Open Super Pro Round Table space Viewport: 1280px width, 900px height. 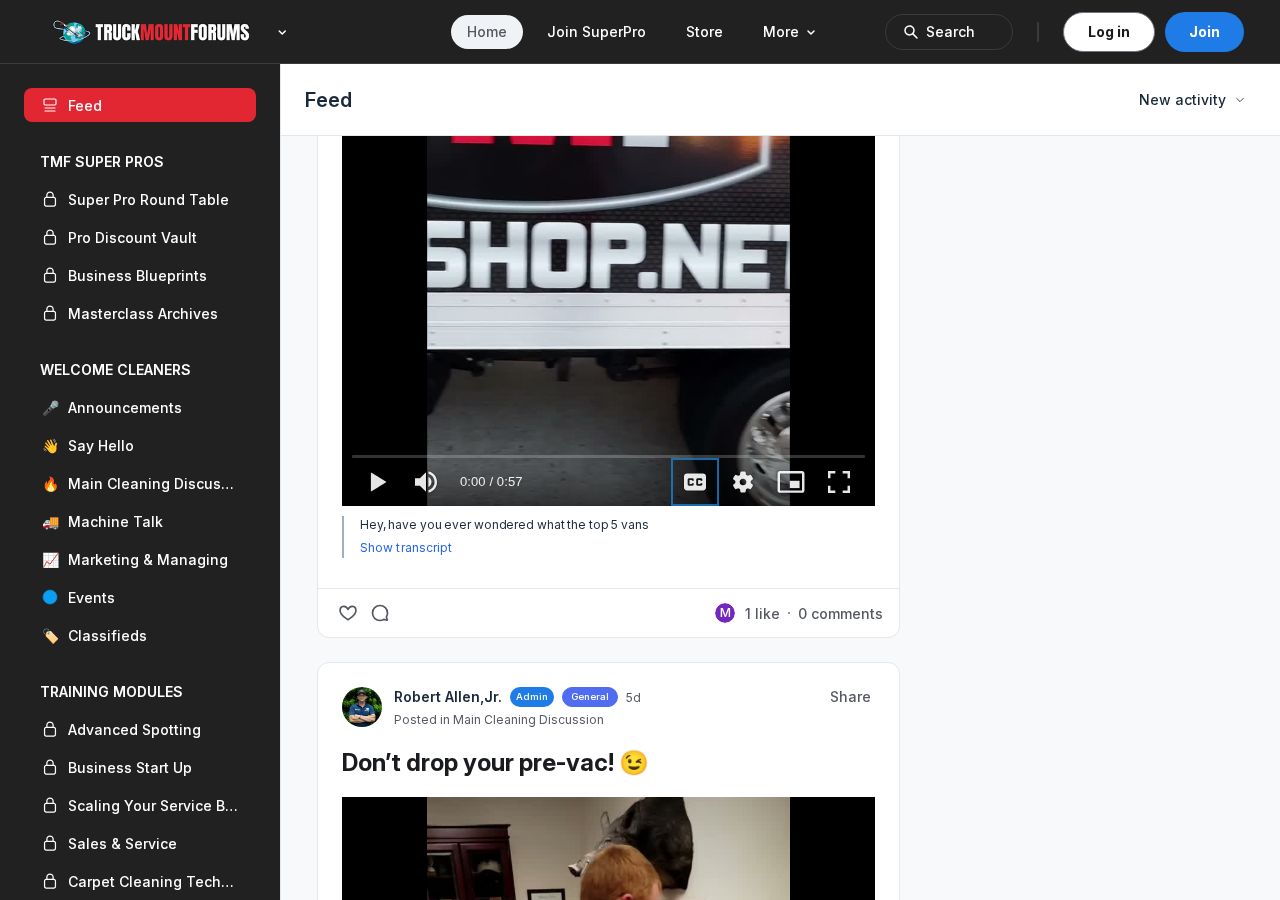point(140,200)
